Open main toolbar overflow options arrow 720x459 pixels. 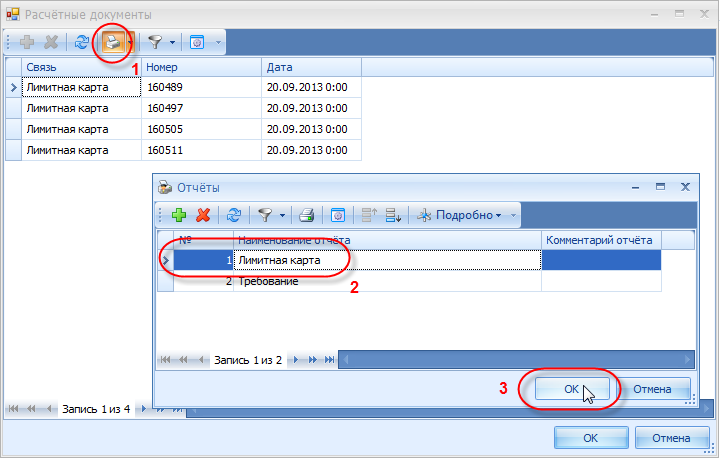point(218,42)
